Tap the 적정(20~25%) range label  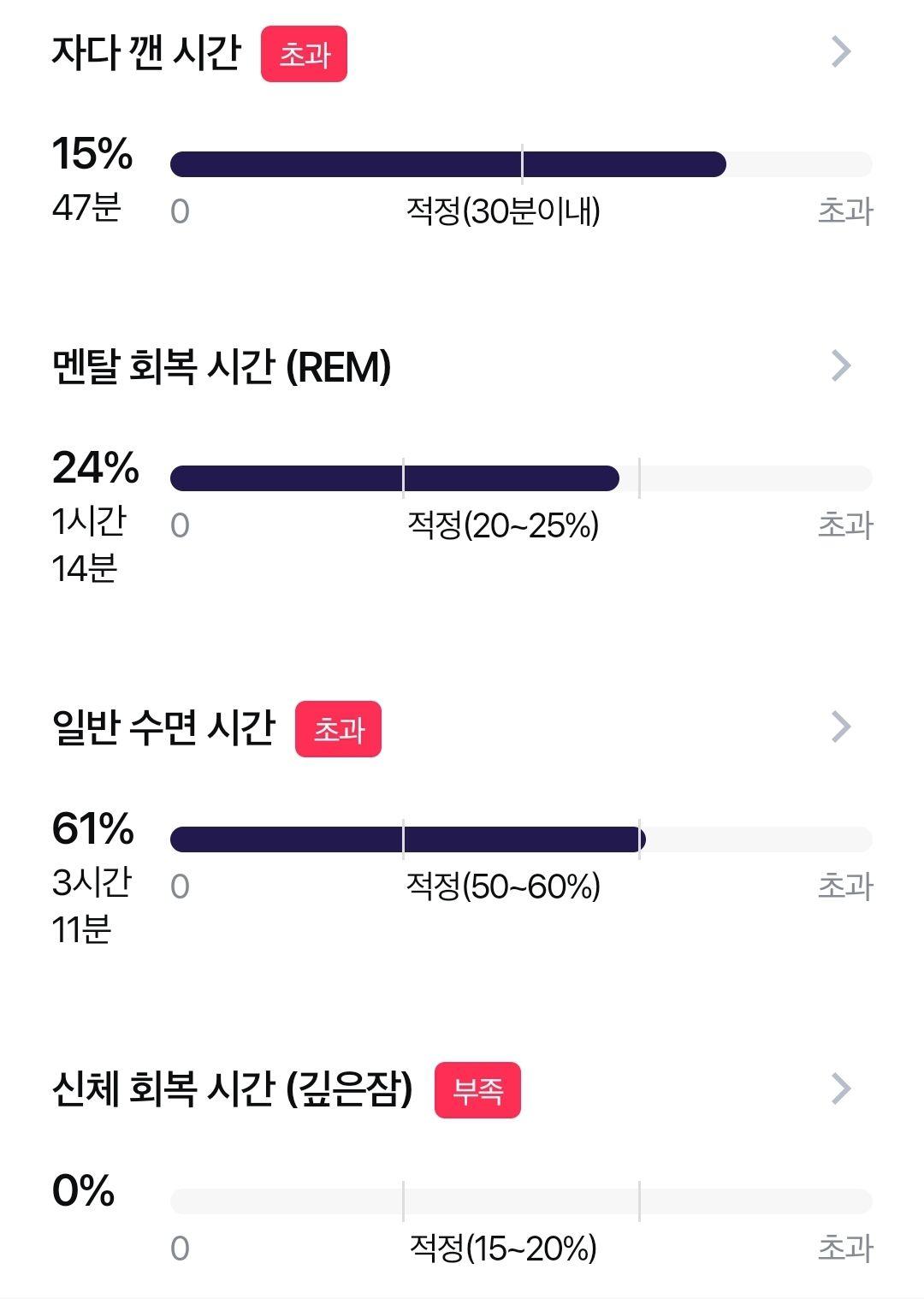point(503,525)
